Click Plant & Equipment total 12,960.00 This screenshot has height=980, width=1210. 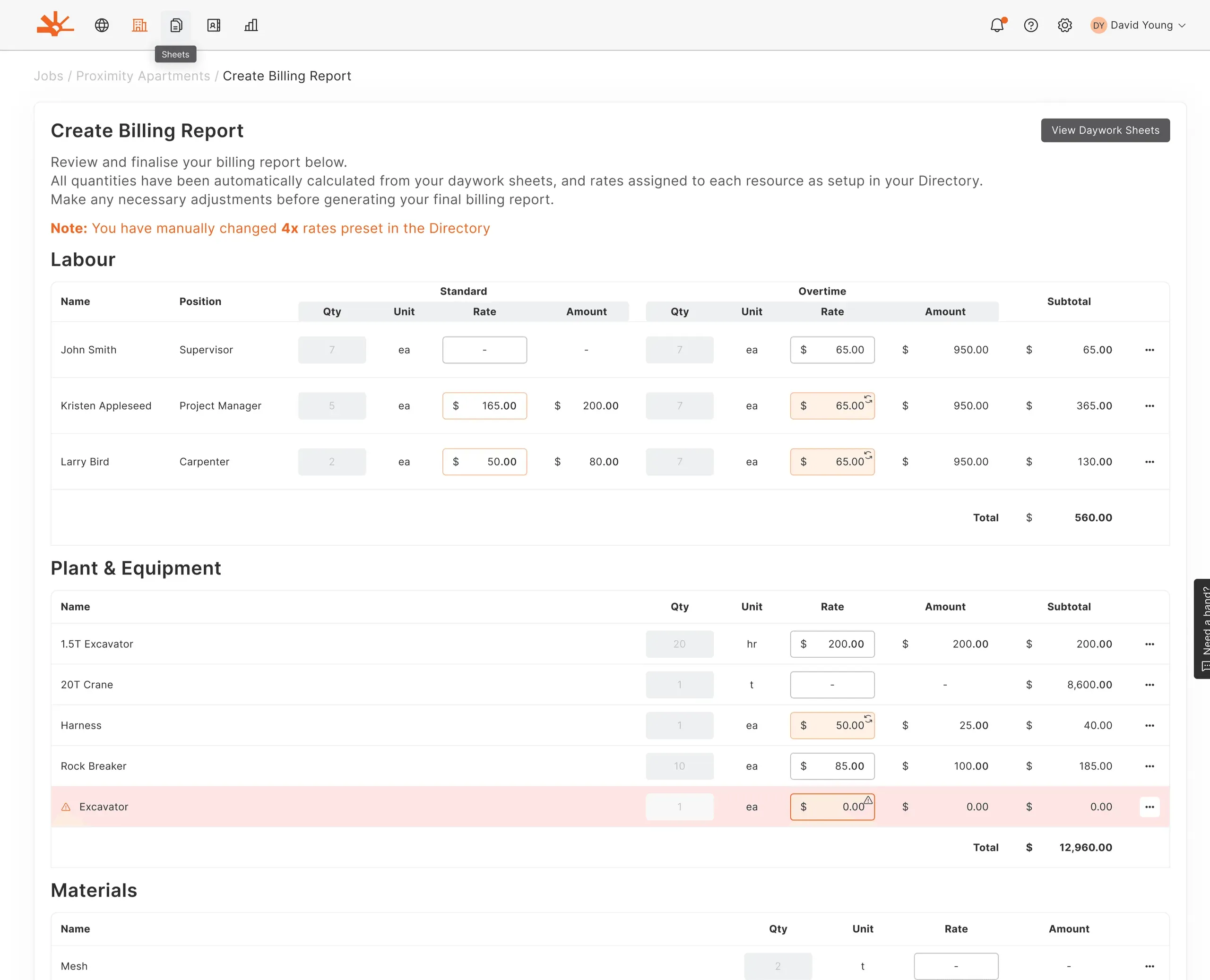(x=1085, y=847)
